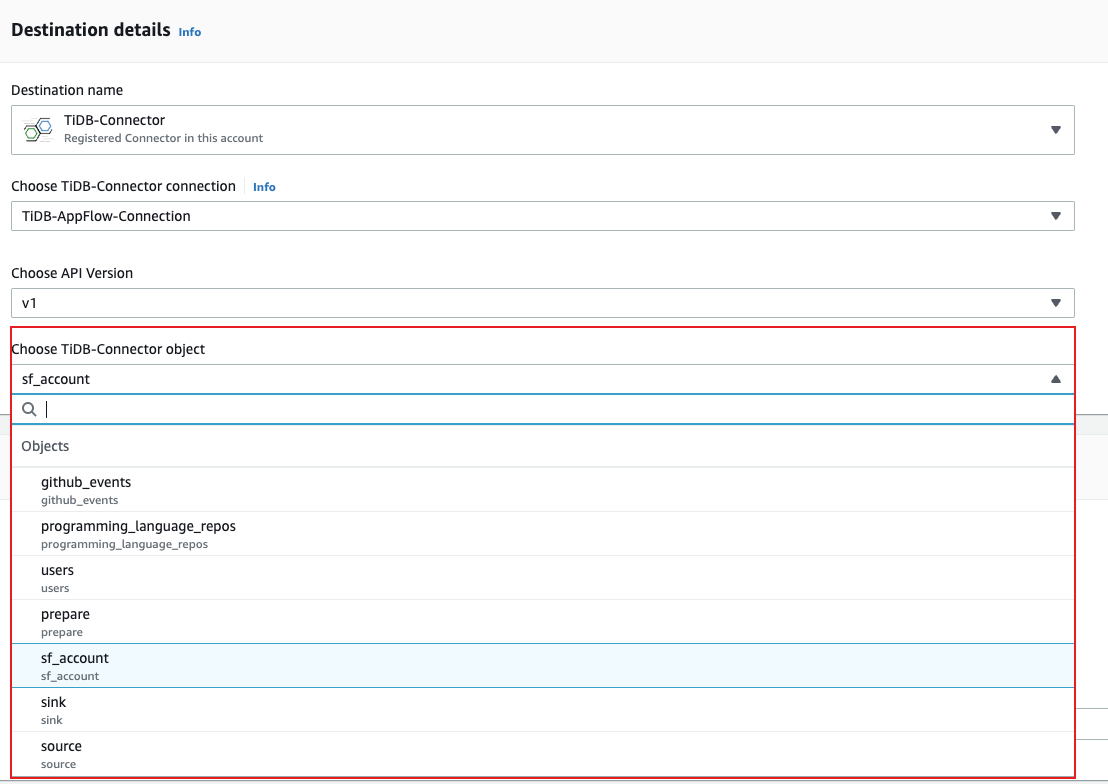The height and width of the screenshot is (784, 1108).
Task: Open the Destination name TiDB-Connector field
Action: (x=540, y=130)
